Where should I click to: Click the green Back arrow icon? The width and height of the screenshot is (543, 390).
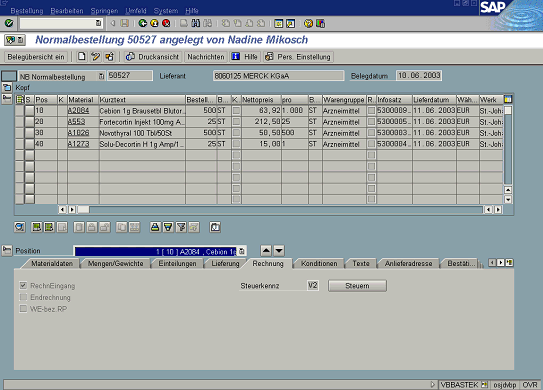(142, 23)
